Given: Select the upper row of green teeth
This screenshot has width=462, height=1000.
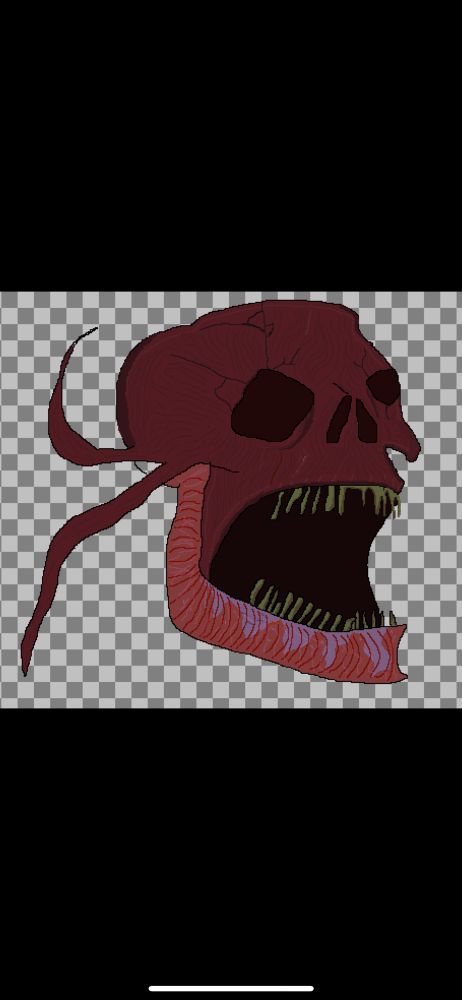Looking at the screenshot, I should tap(338, 499).
